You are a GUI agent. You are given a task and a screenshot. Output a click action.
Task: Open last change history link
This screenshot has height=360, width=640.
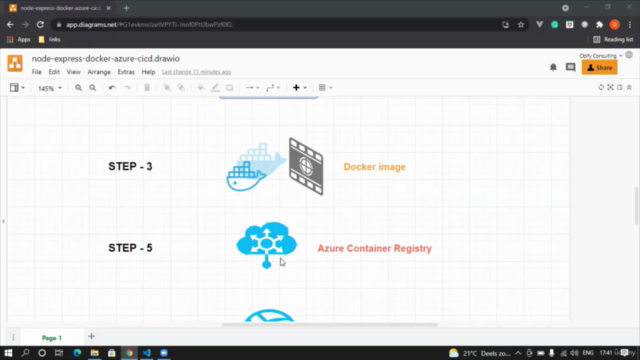coord(196,72)
